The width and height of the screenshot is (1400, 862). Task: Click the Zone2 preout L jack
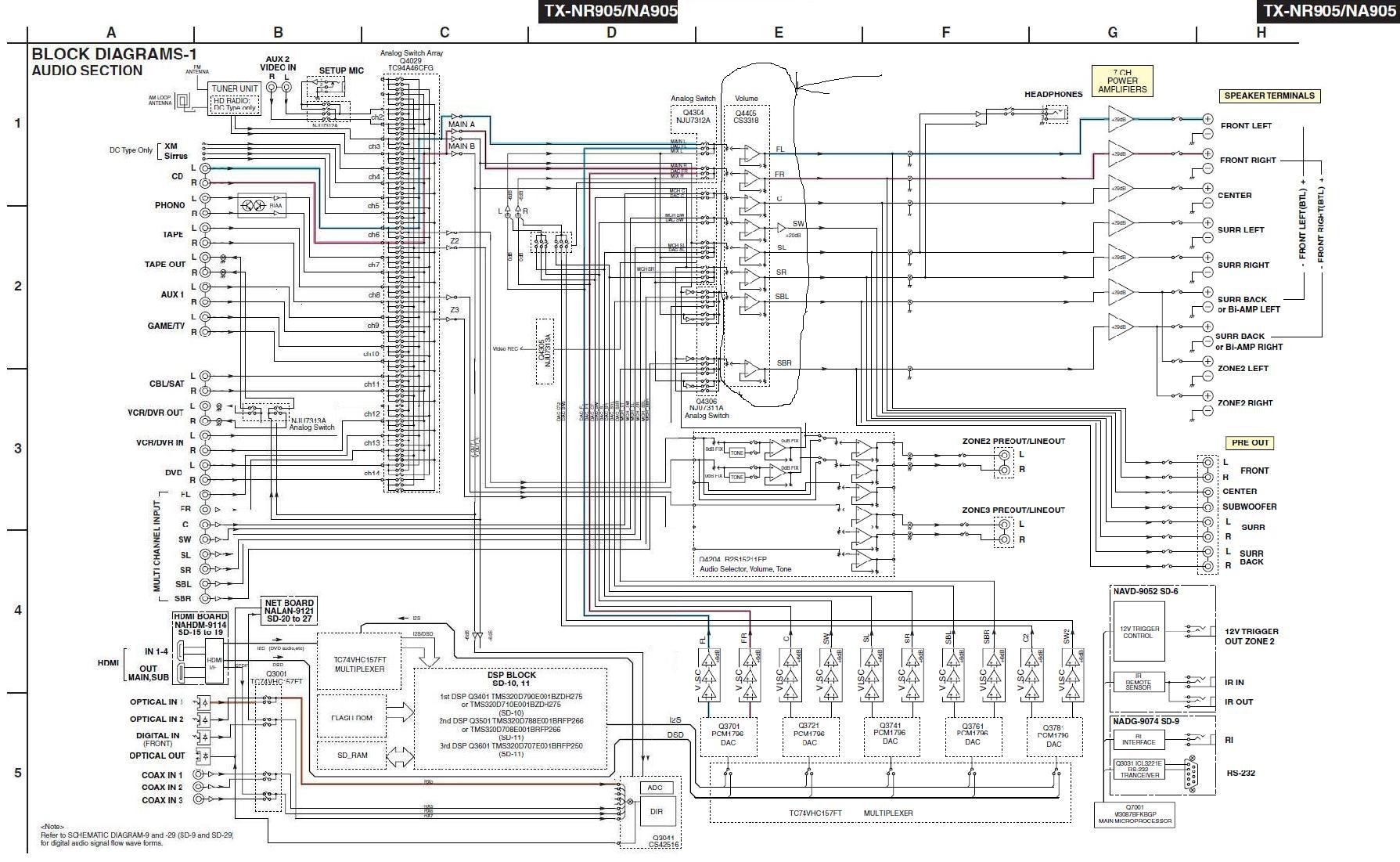tap(1004, 454)
